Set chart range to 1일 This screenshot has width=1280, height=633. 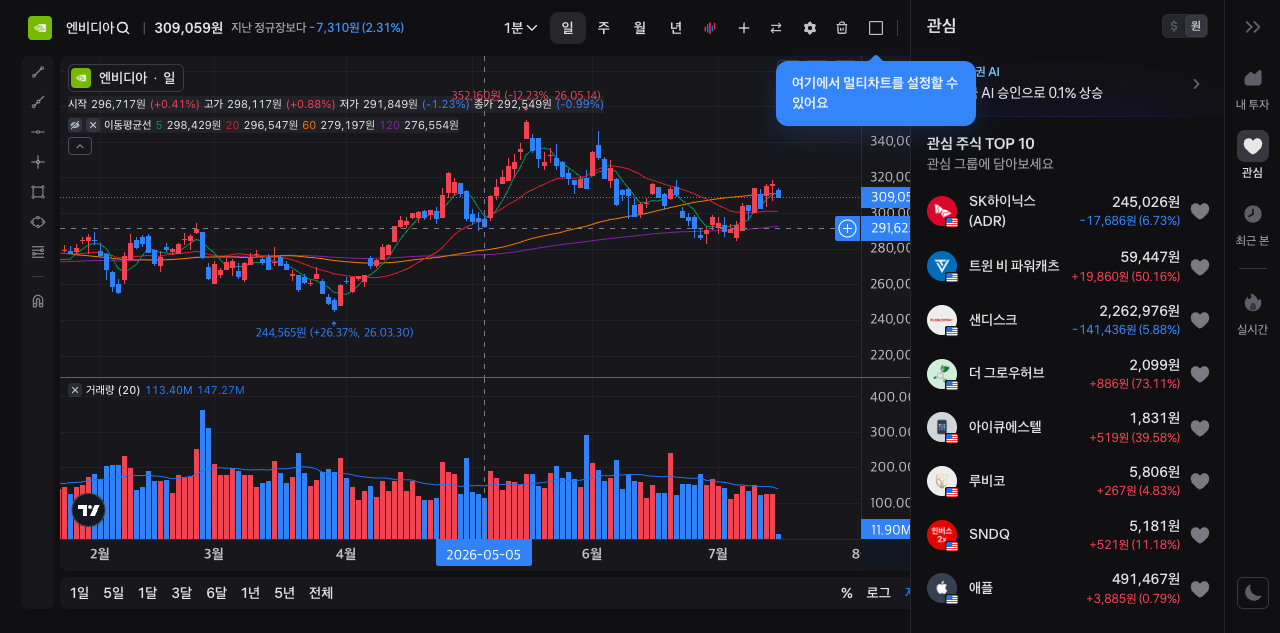pyautogui.click(x=79, y=593)
